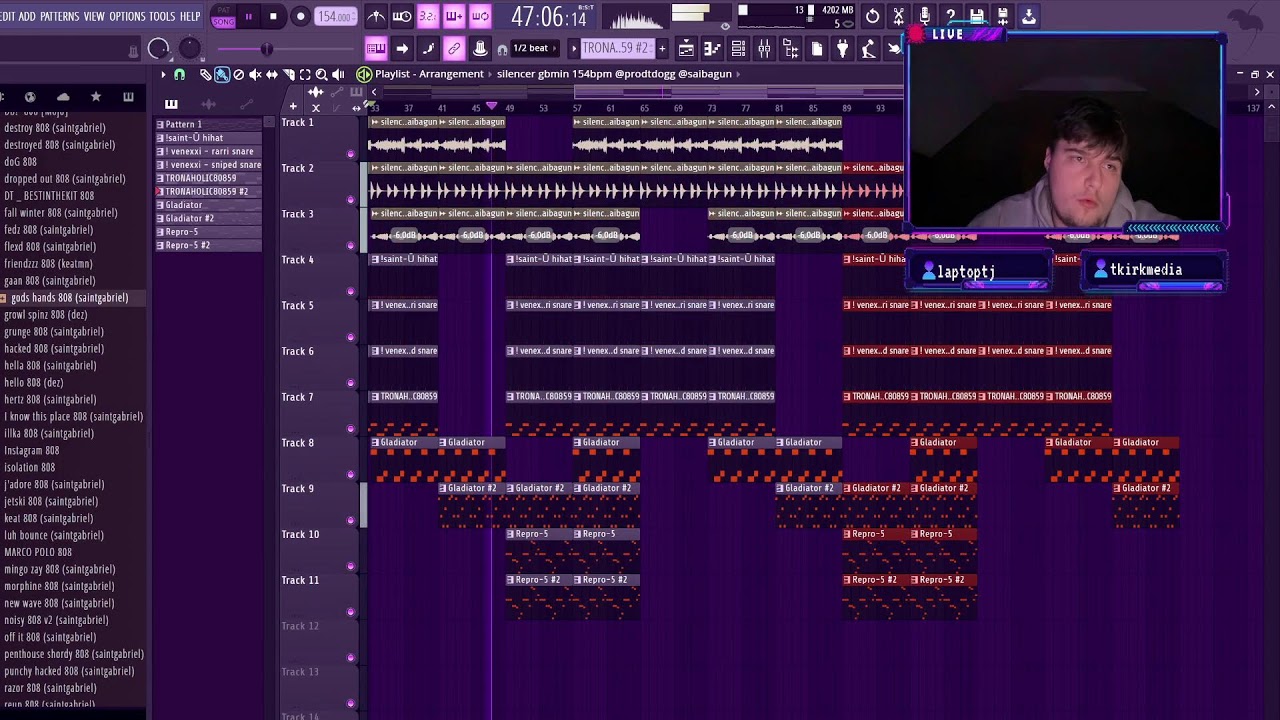Open the EDIT menu
This screenshot has width=1280, height=720.
pos(7,17)
